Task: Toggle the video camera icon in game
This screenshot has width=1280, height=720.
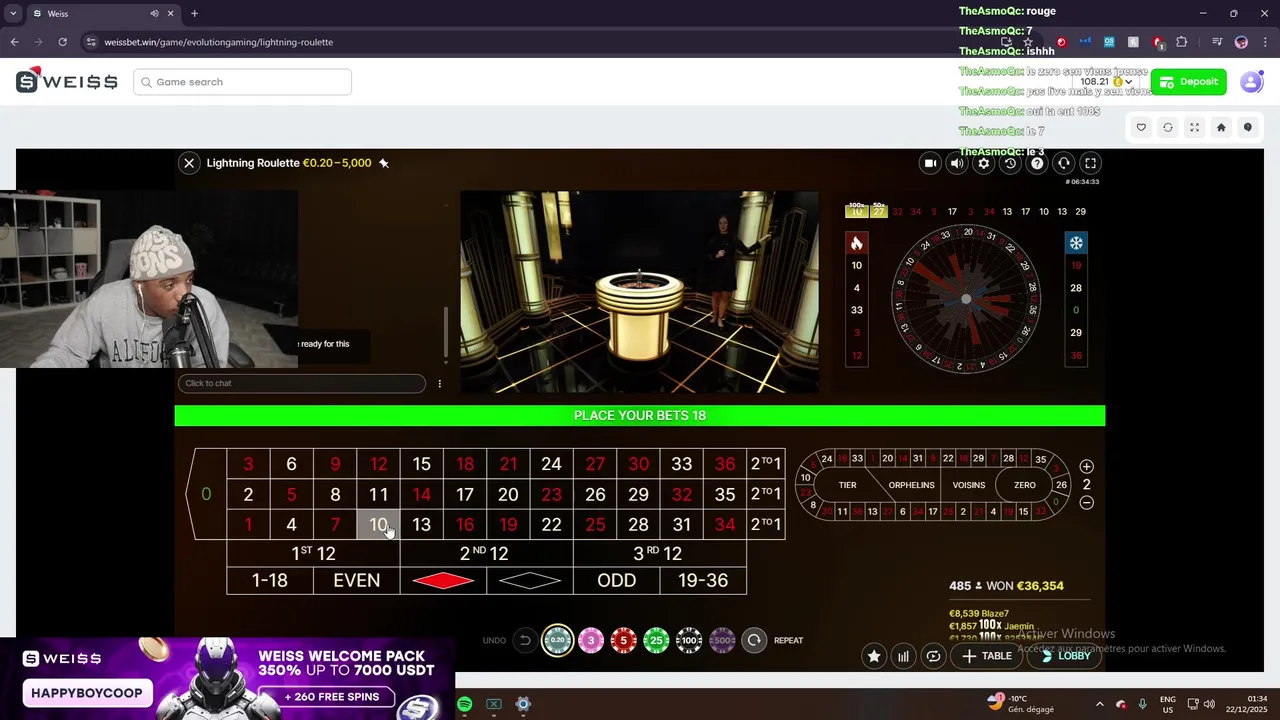Action: coord(930,163)
